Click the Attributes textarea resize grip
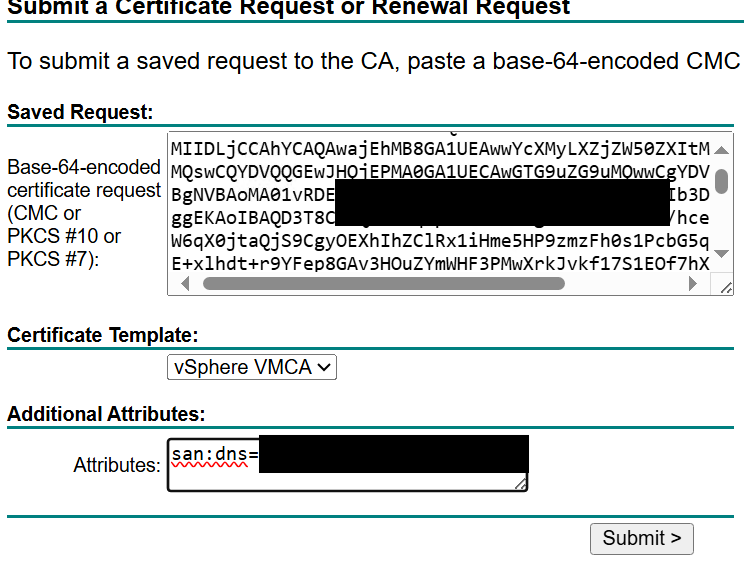The image size is (744, 562). (x=521, y=484)
